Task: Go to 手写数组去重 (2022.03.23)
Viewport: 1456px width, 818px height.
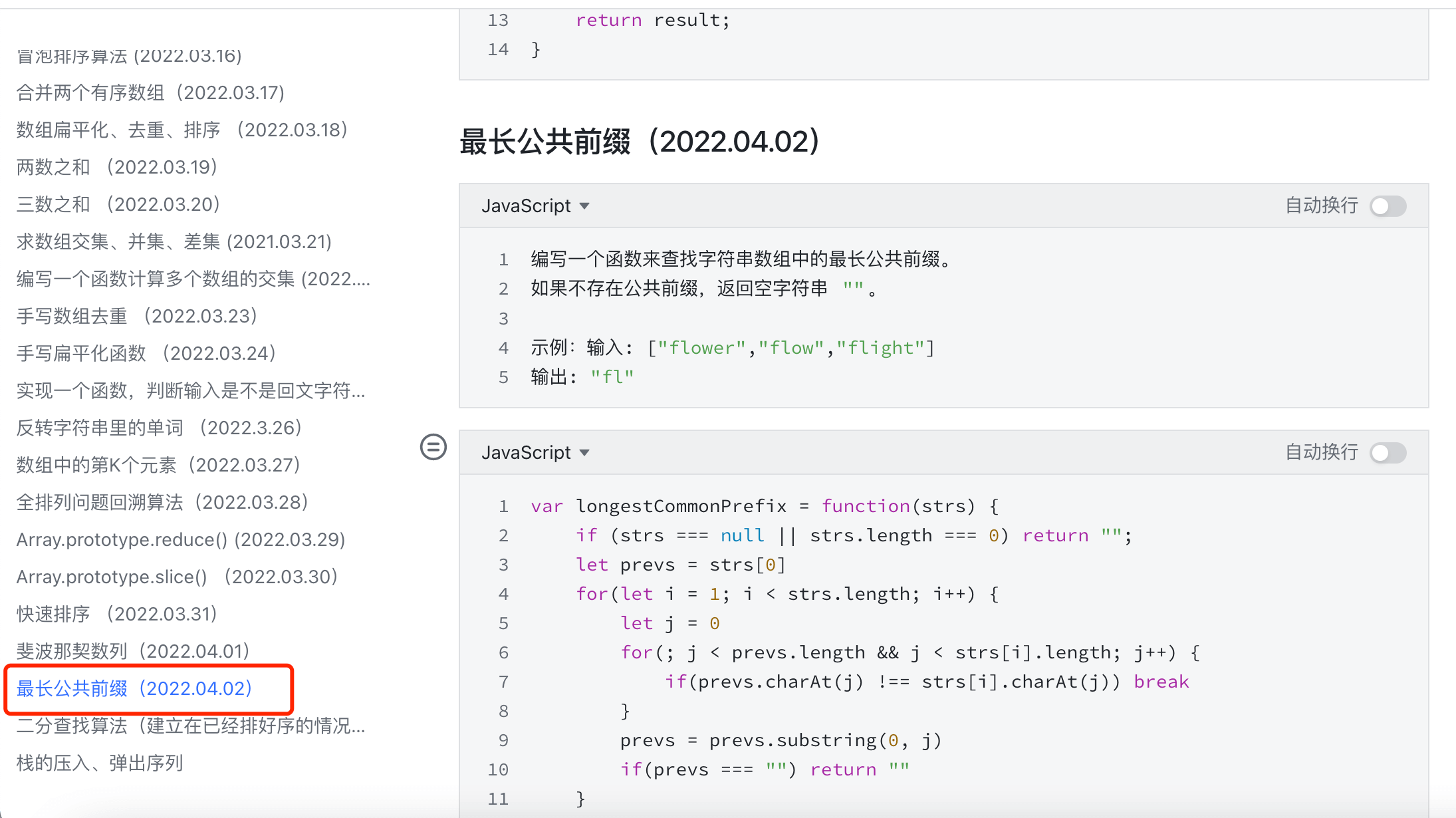Action: [x=137, y=316]
